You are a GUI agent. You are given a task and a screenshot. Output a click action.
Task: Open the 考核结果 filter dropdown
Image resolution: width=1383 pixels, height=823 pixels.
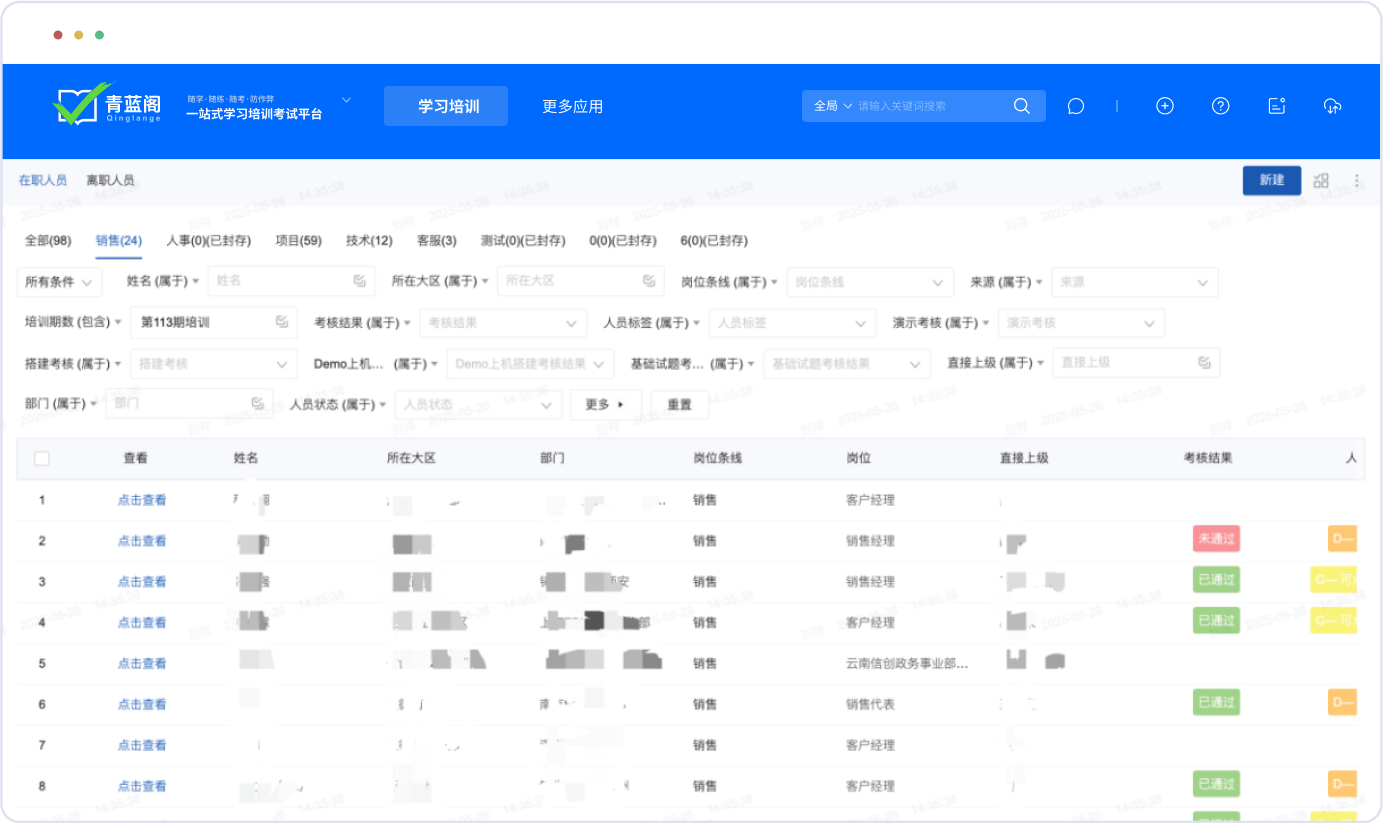[x=503, y=323]
